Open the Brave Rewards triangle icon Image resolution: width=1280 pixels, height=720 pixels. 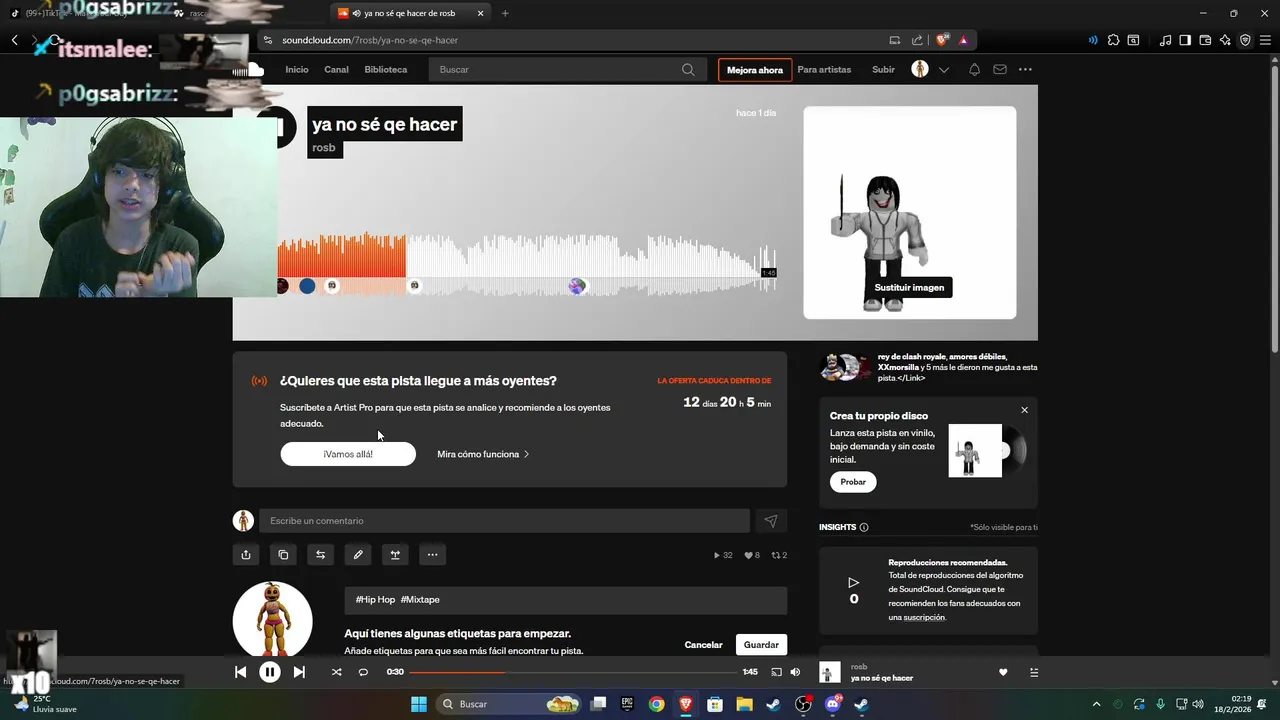[963, 40]
